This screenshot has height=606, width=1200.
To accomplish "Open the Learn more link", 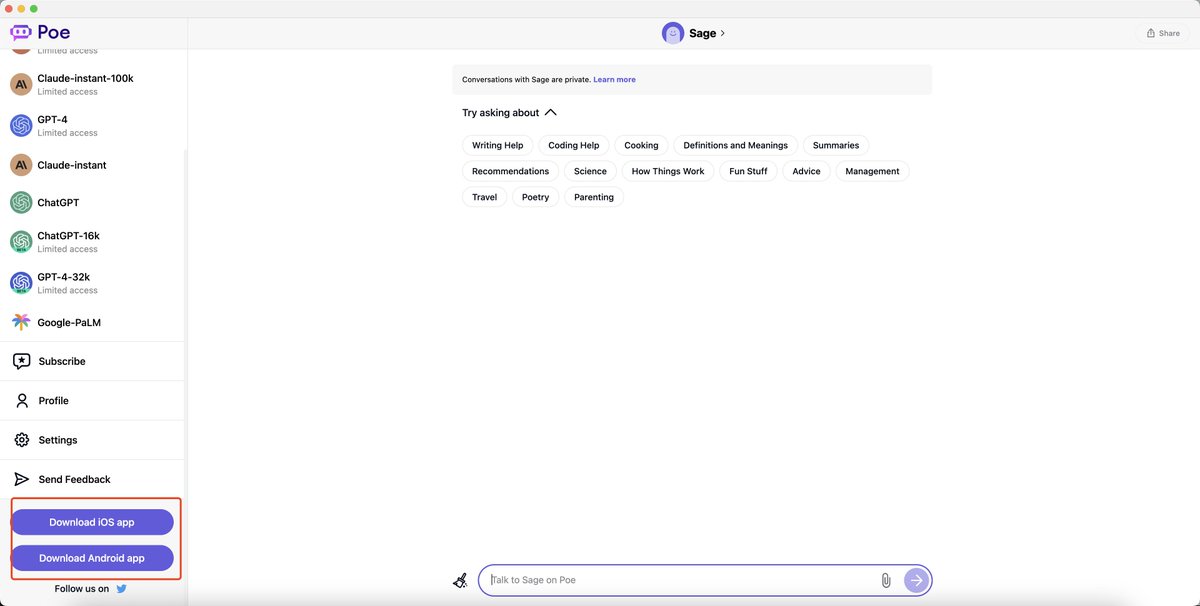I will 614,79.
